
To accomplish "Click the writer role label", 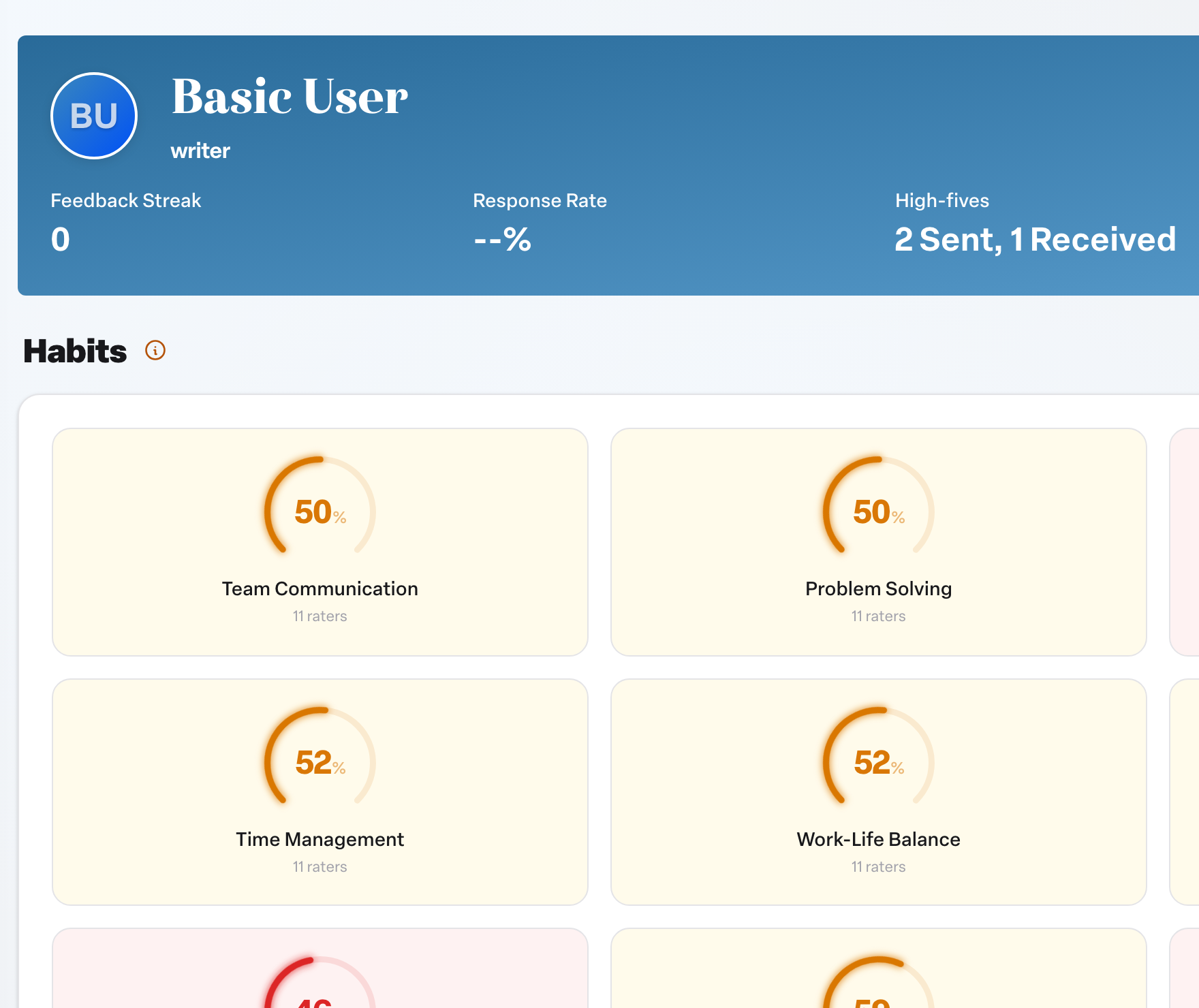I will coord(200,151).
